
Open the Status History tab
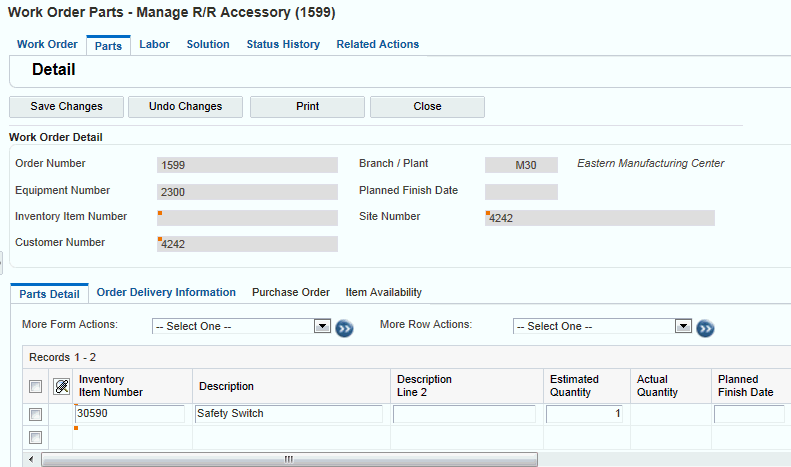[283, 44]
